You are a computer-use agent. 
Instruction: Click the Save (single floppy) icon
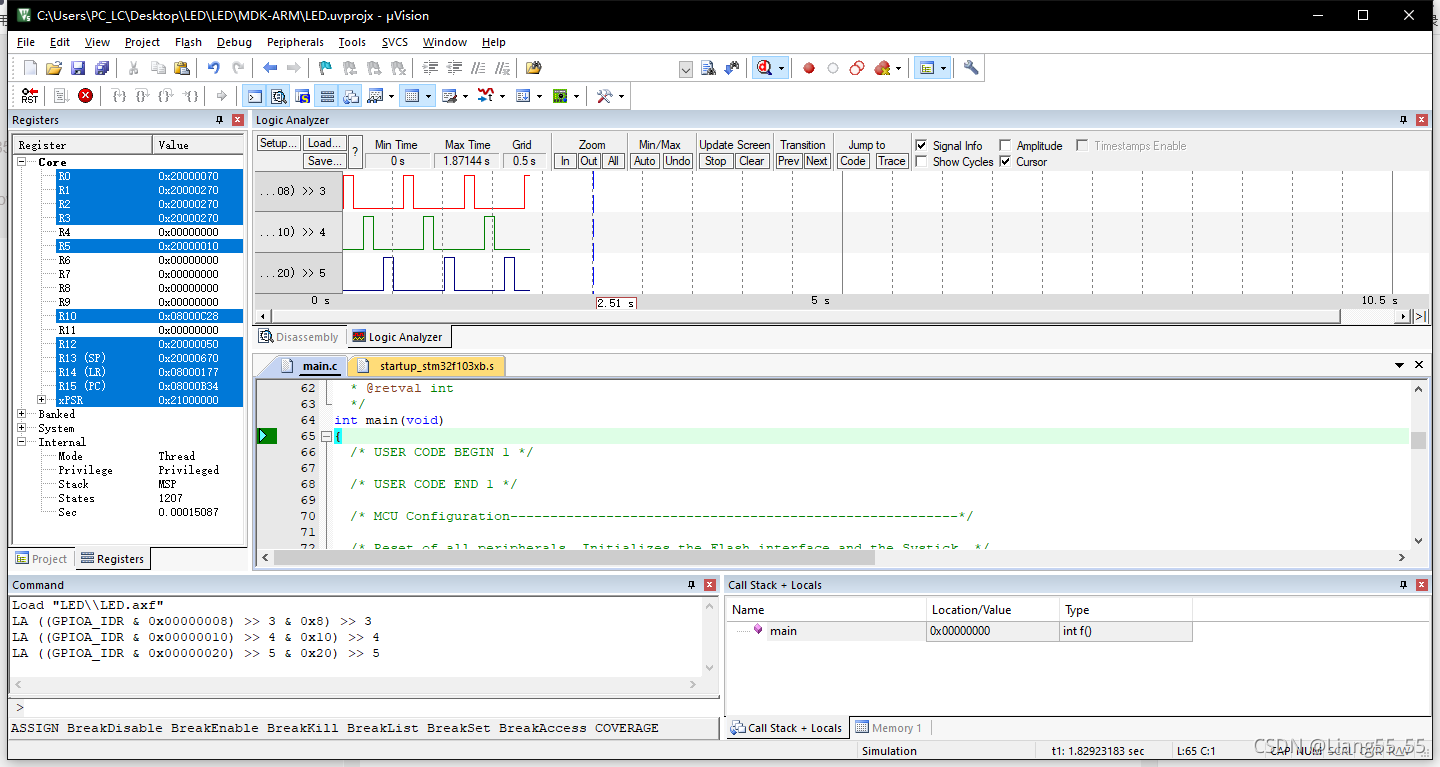[78, 68]
